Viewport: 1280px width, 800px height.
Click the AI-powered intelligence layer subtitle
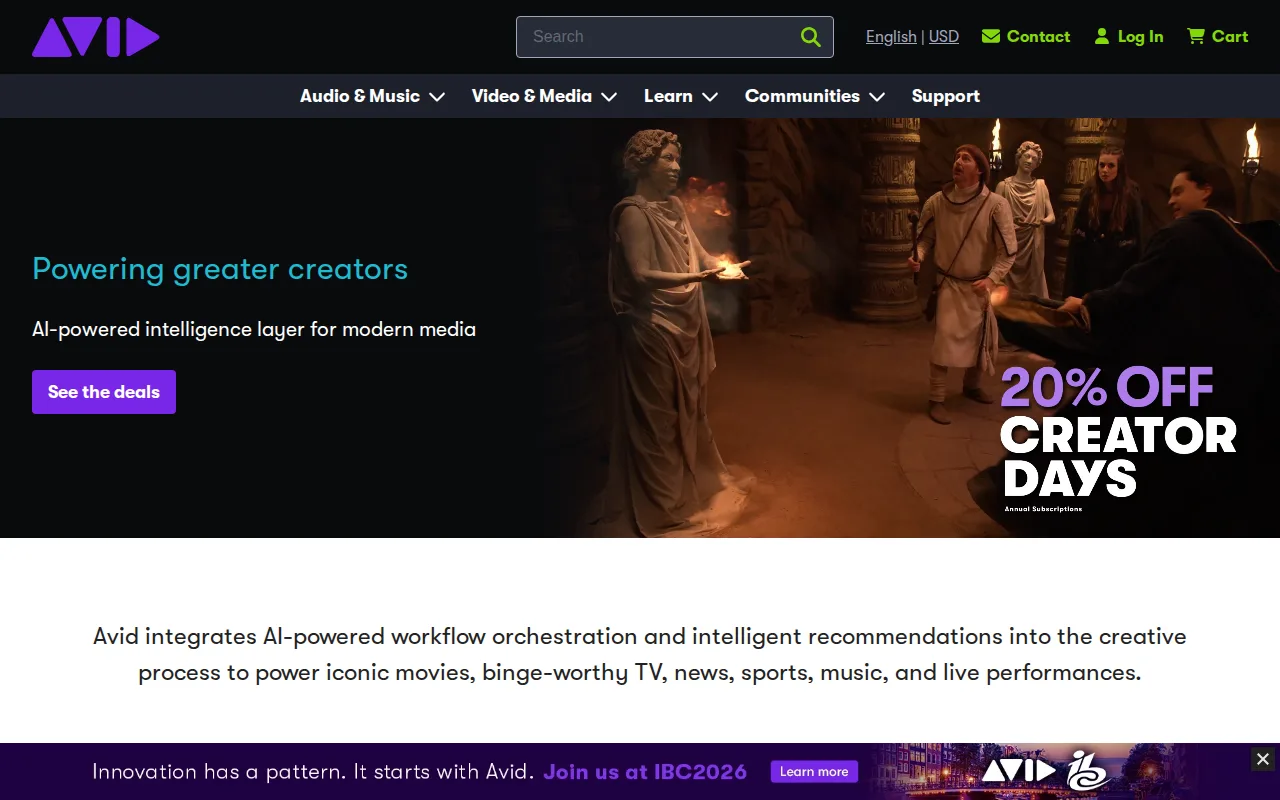(x=254, y=329)
